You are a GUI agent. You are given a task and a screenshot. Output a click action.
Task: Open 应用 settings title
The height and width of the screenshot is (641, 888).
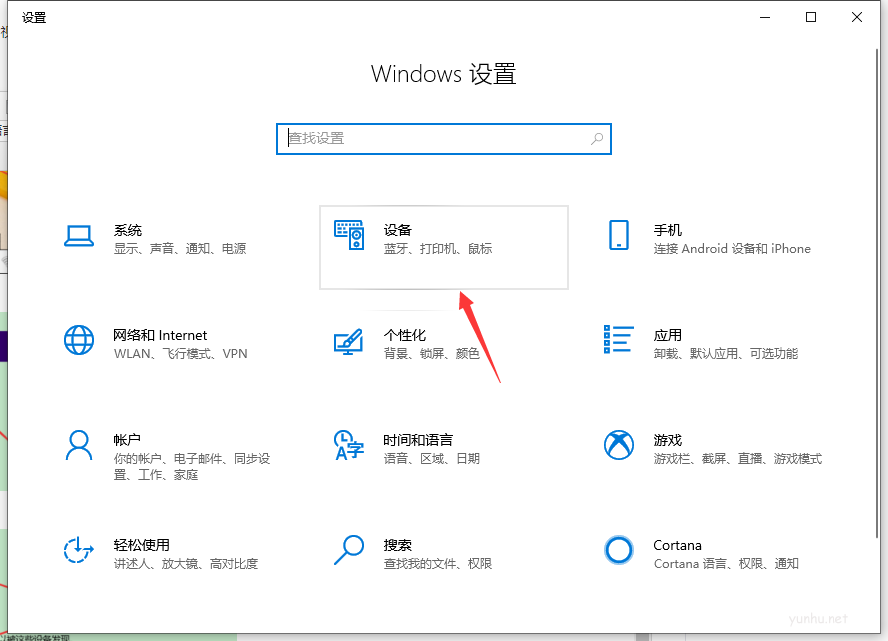(x=668, y=335)
